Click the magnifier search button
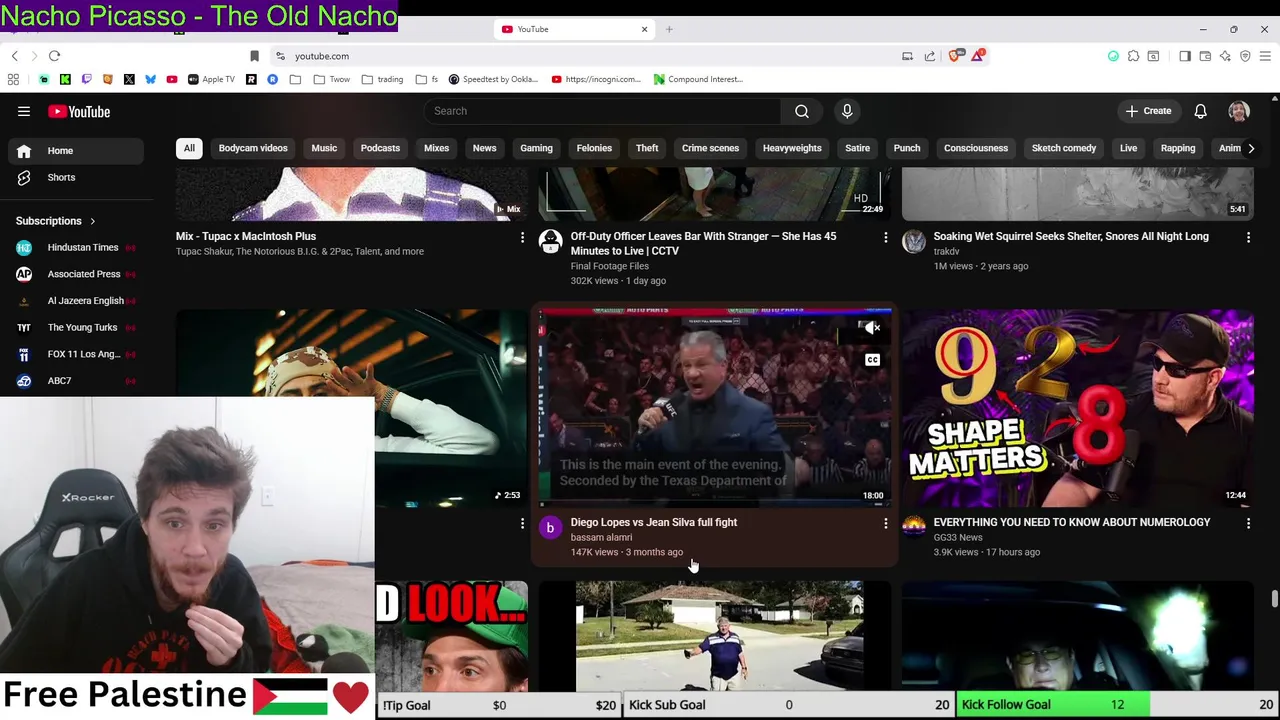The image size is (1280, 720). coord(802,111)
